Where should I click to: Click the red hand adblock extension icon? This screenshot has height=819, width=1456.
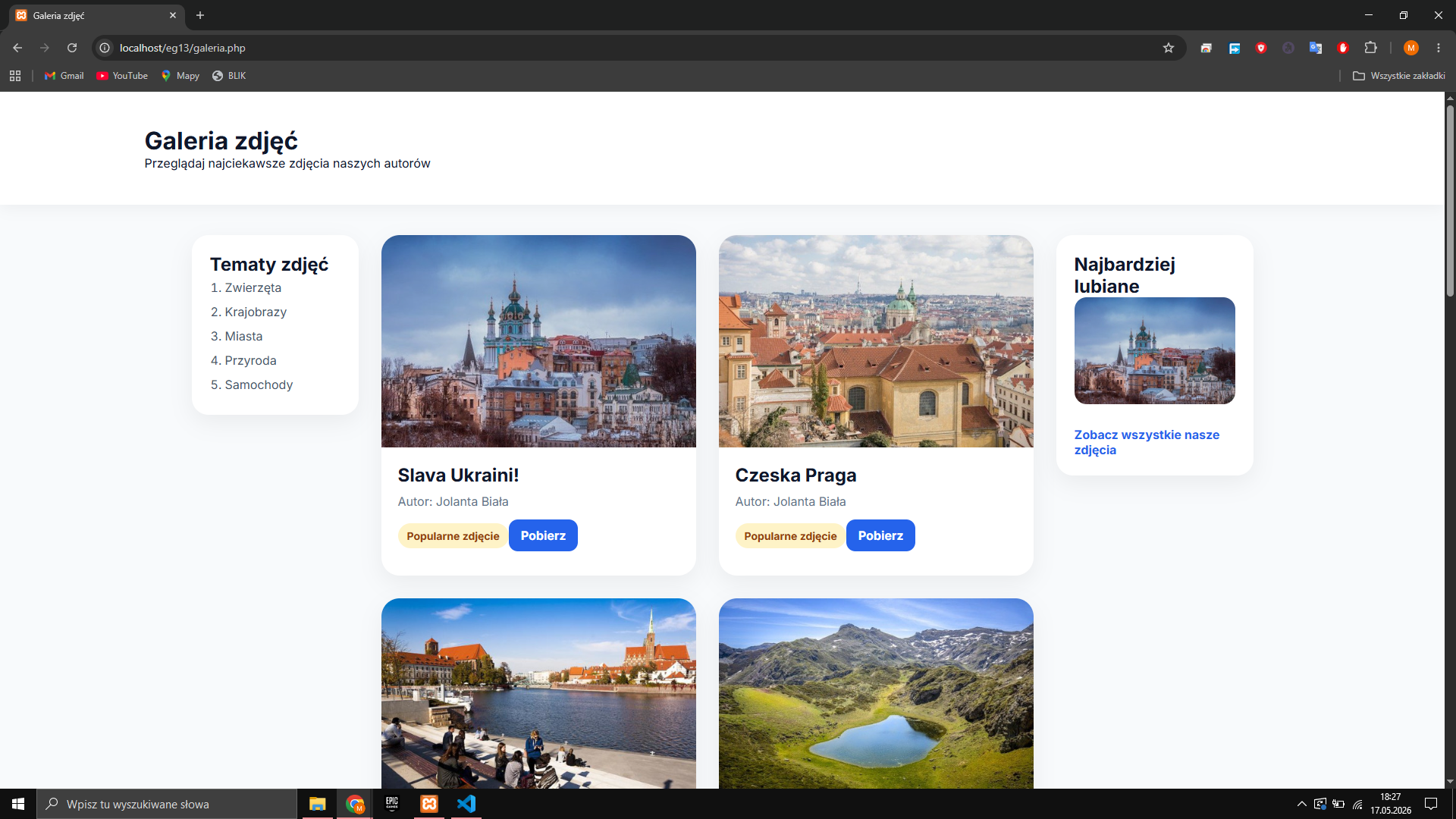pyautogui.click(x=1343, y=48)
